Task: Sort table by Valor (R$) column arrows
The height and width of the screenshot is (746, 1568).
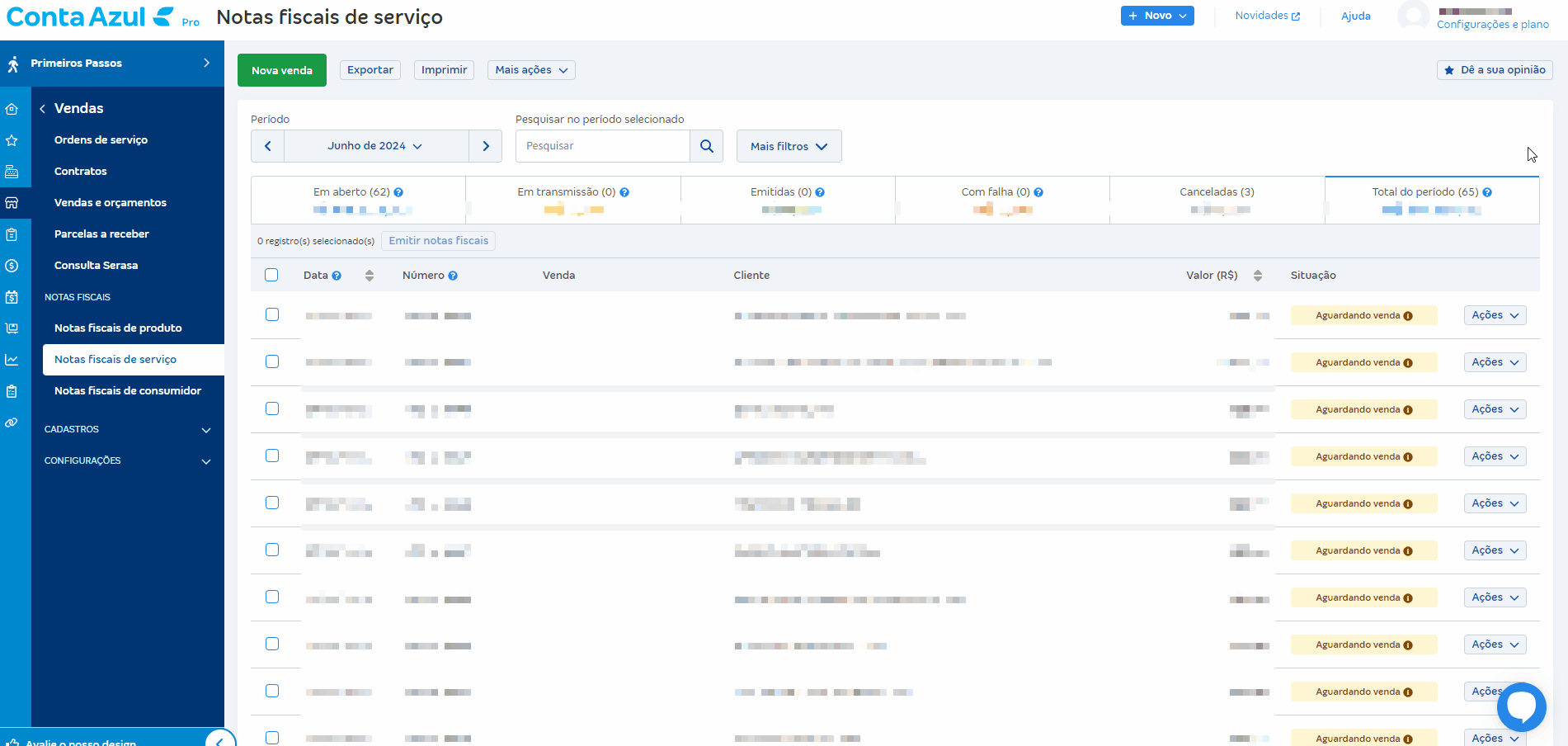Action: pos(1258,276)
